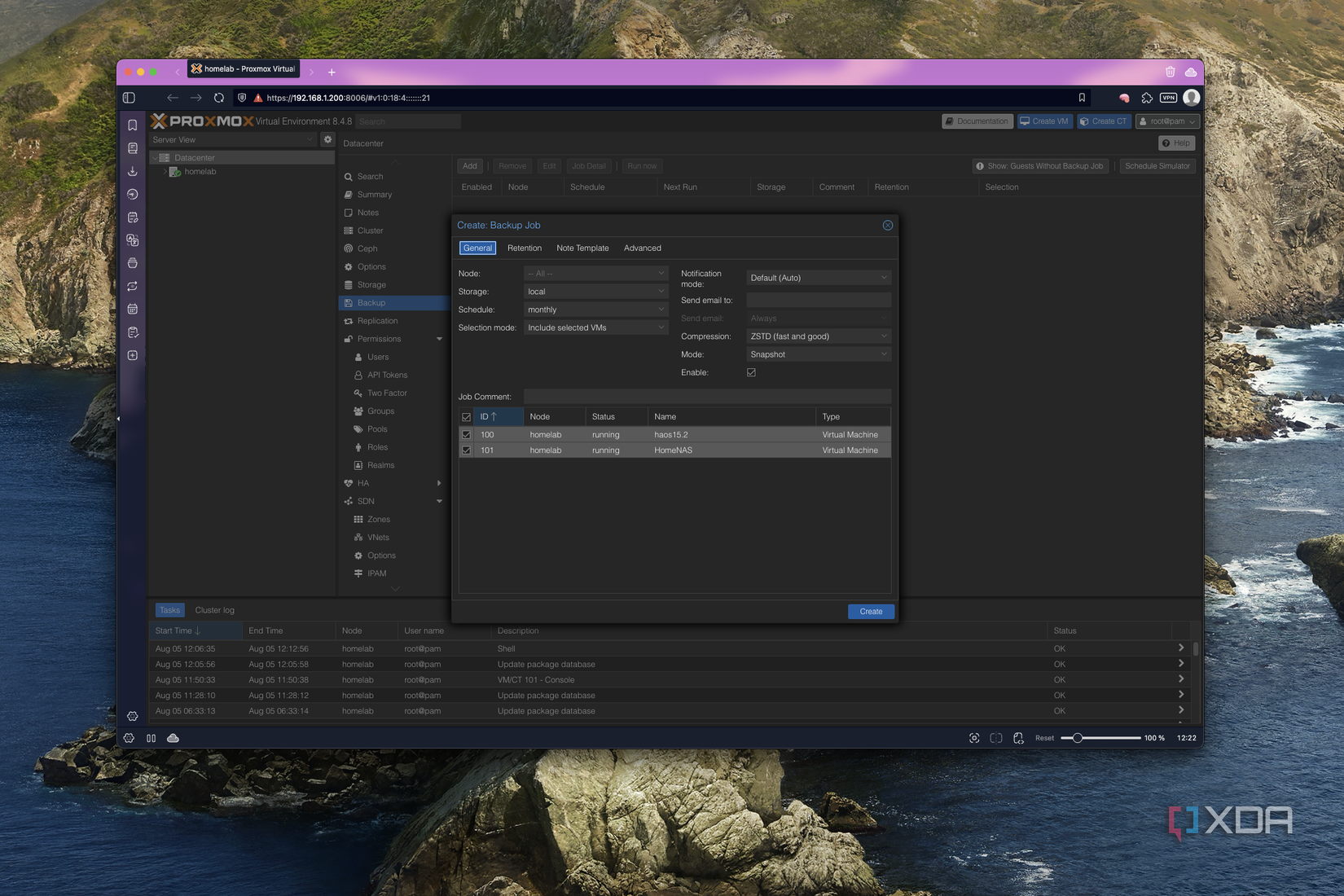Click the Create button in dialog
The image size is (1344, 896).
[870, 612]
